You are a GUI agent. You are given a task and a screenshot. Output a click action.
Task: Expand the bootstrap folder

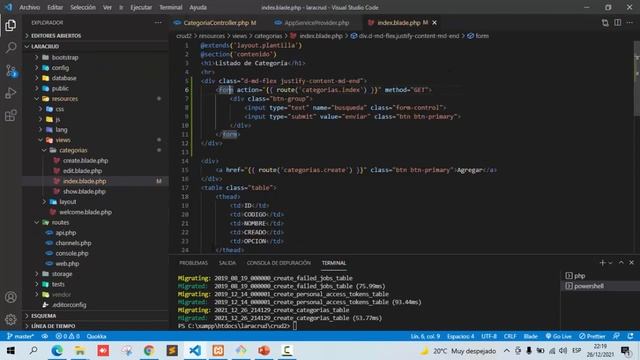point(64,58)
